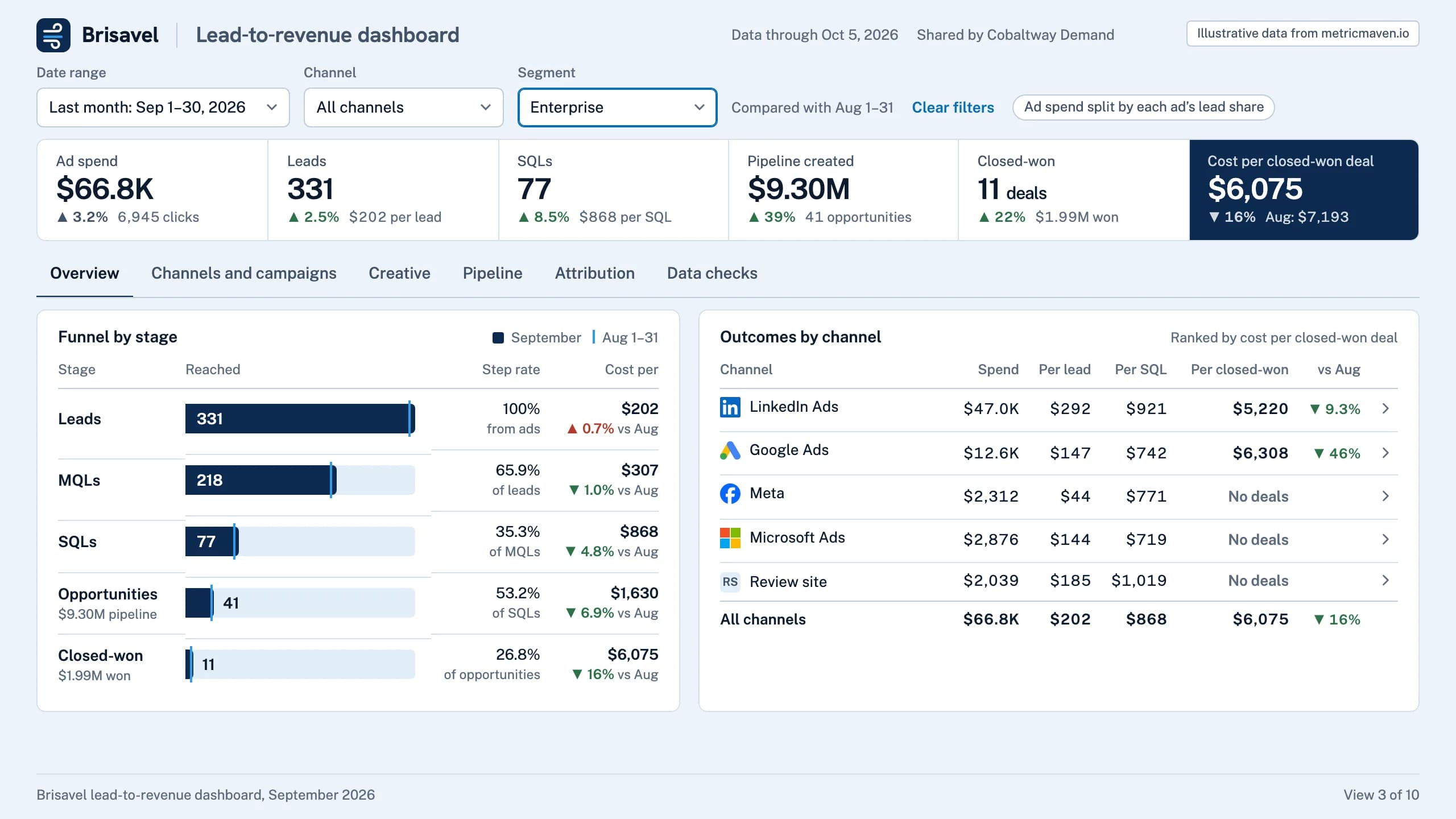Click the September legend color swatch
Viewport: 1456px width, 819px height.
coord(498,338)
